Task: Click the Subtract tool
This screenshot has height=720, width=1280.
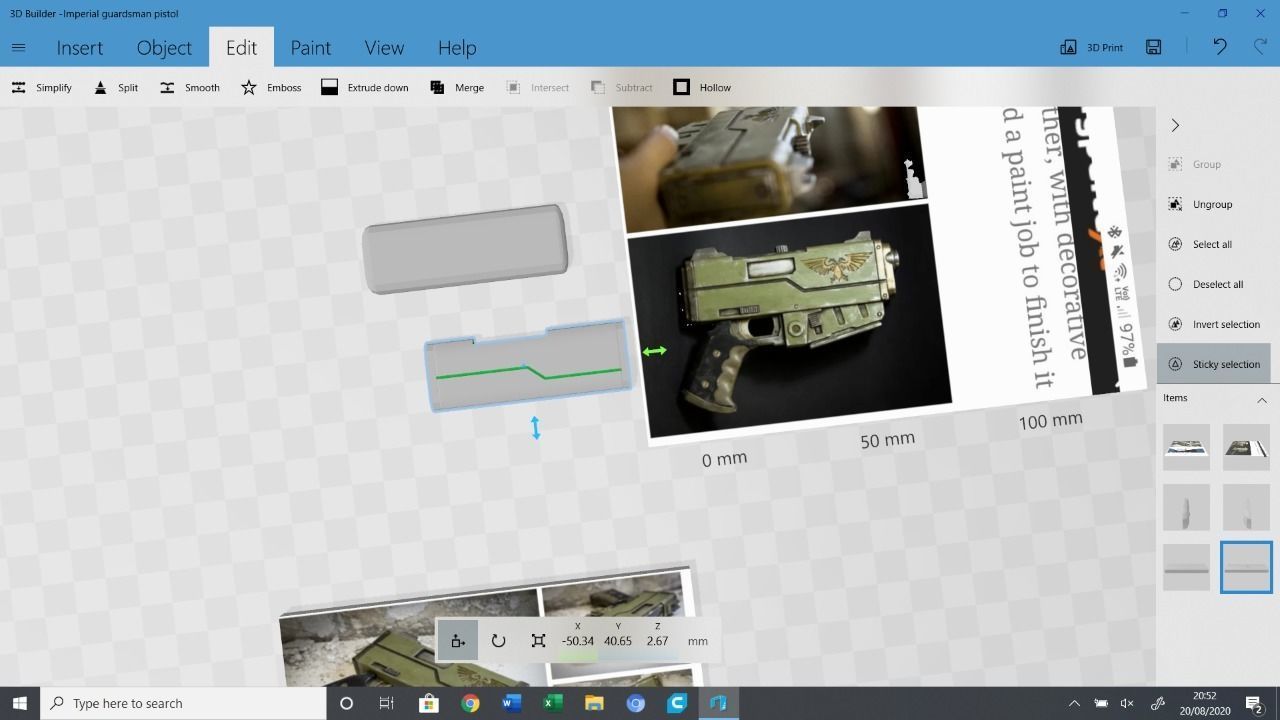Action: tap(622, 87)
